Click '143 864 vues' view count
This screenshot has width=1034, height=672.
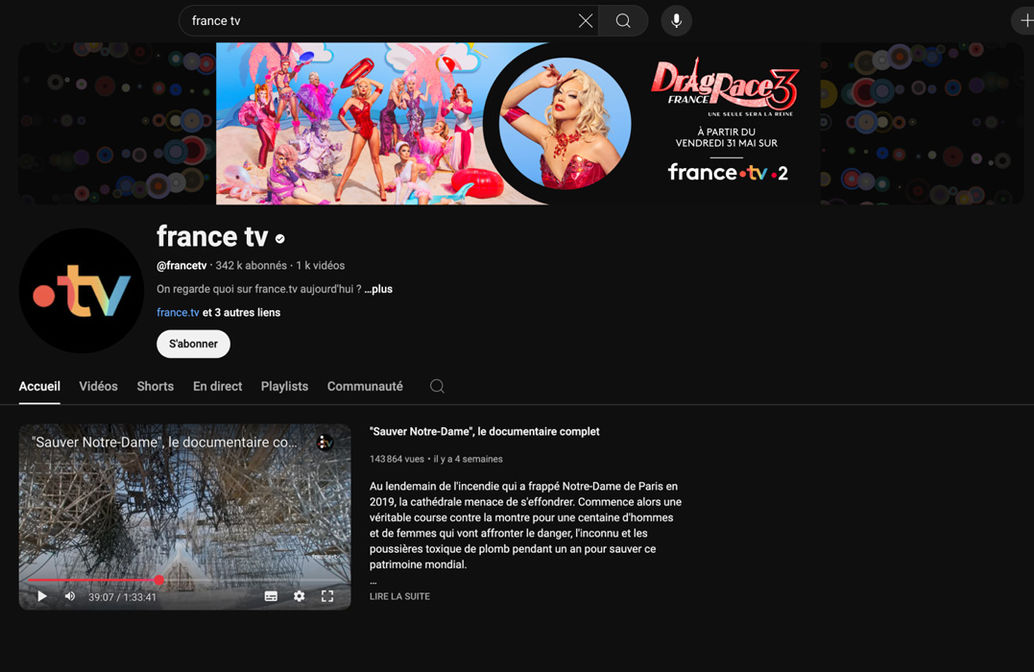tap(397, 459)
